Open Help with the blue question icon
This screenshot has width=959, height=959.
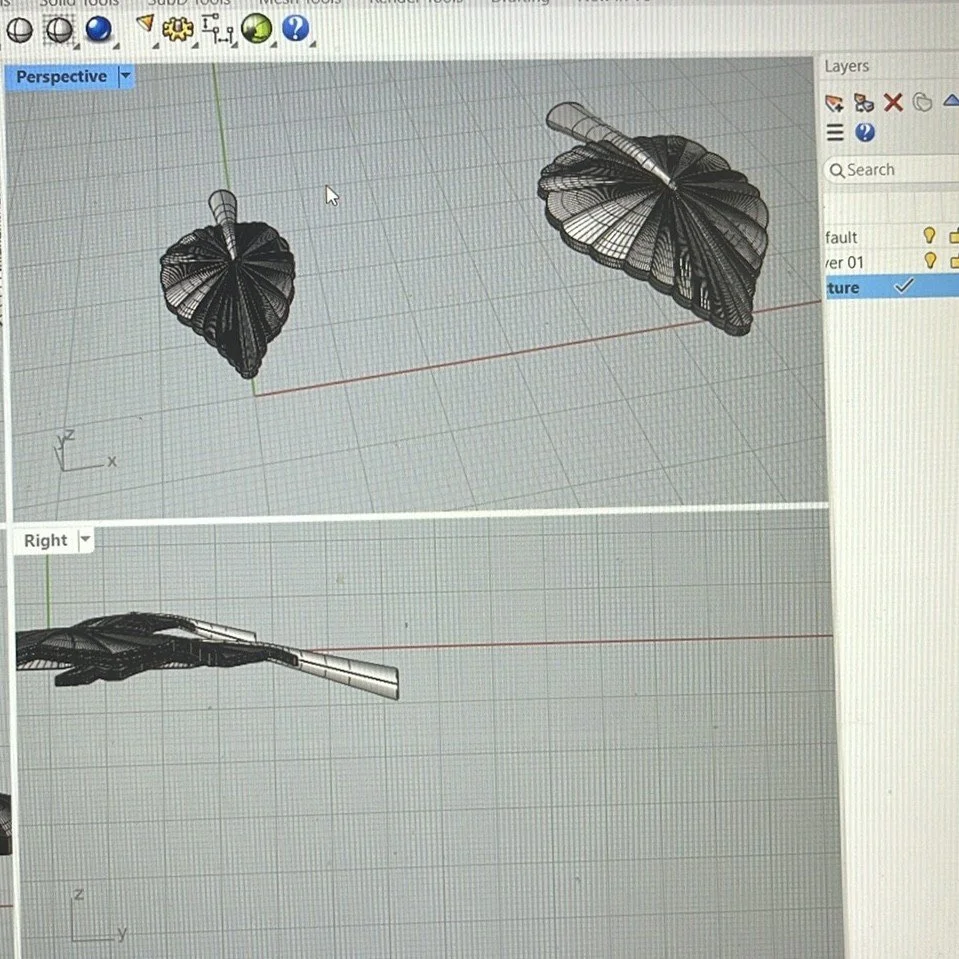[x=296, y=28]
